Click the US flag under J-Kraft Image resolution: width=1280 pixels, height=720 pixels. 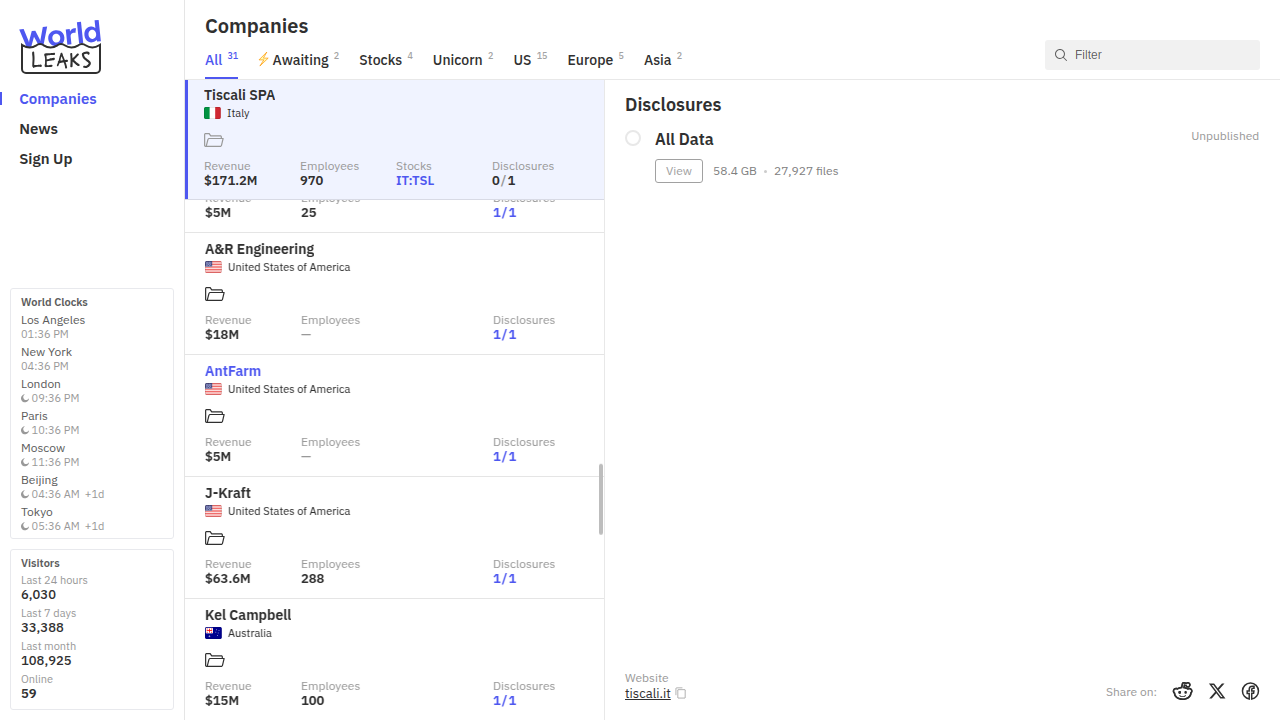pos(213,511)
